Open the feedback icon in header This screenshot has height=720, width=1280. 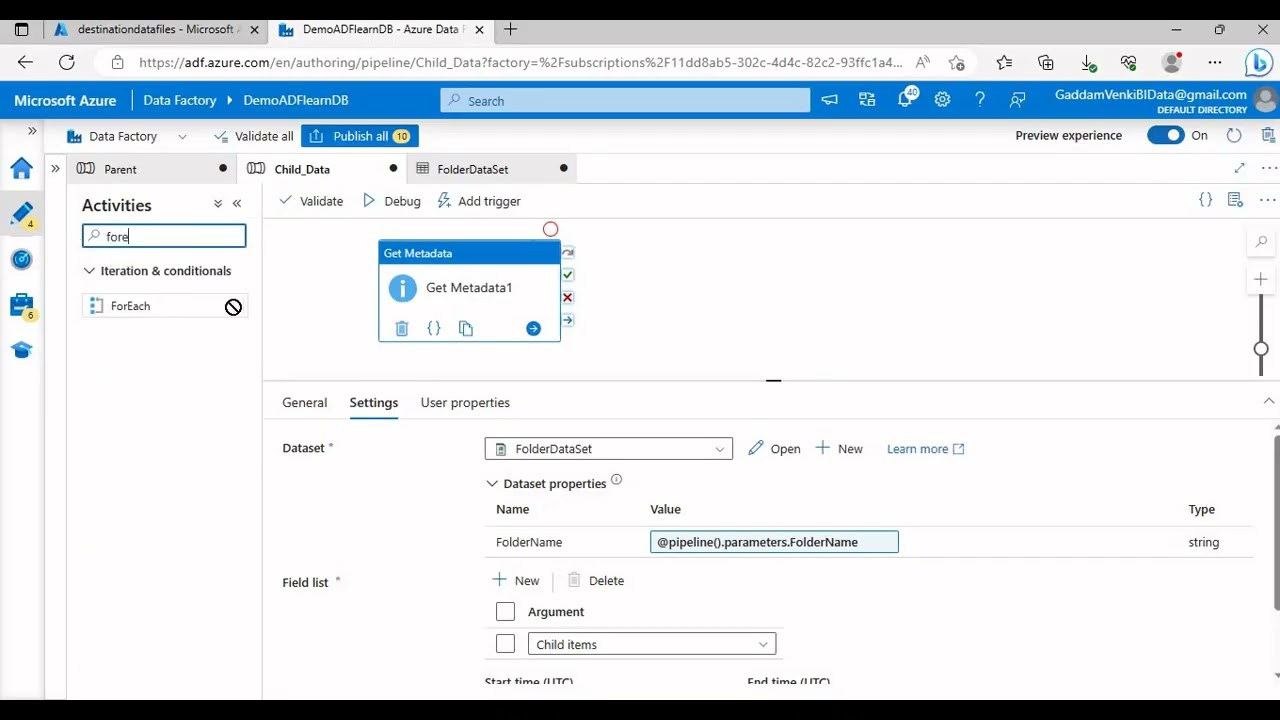click(1018, 100)
